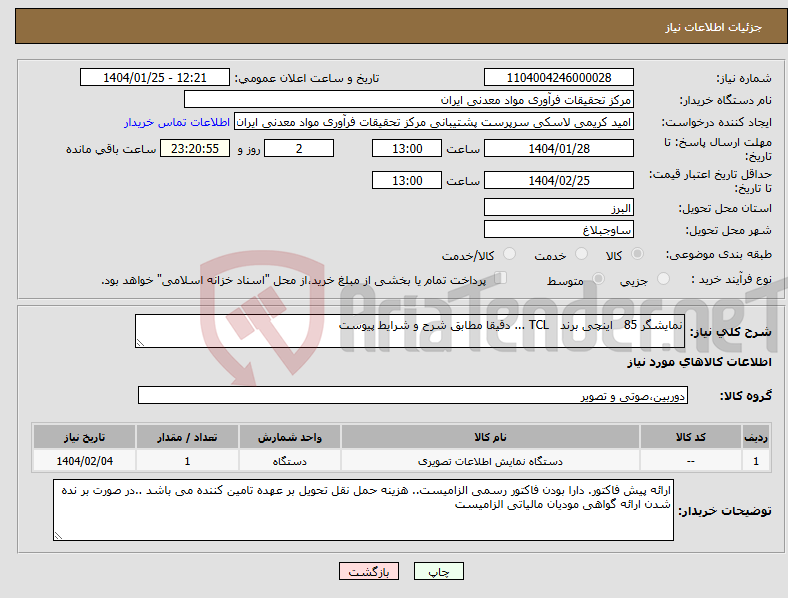Click the delivery province field البرز

[559, 207]
